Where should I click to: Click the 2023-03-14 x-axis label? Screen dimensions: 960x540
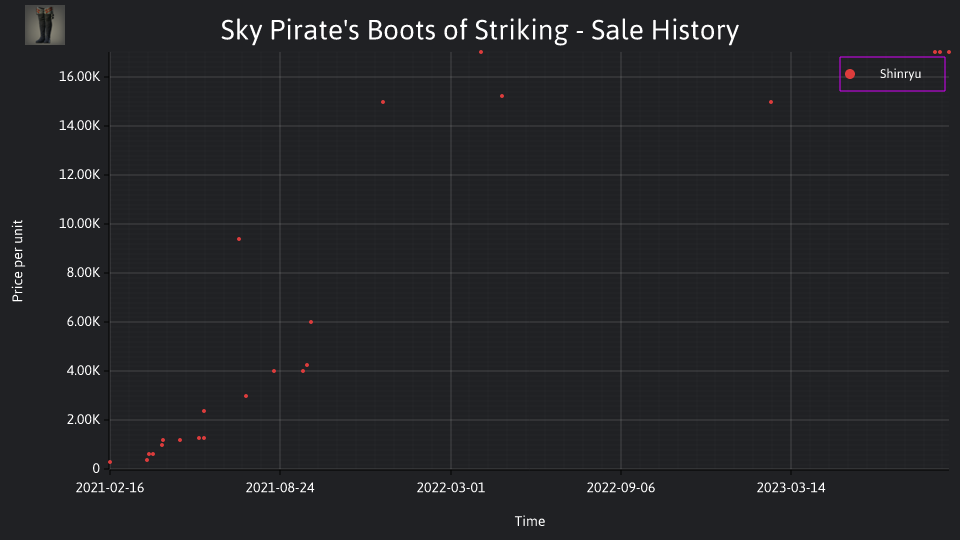coord(791,488)
